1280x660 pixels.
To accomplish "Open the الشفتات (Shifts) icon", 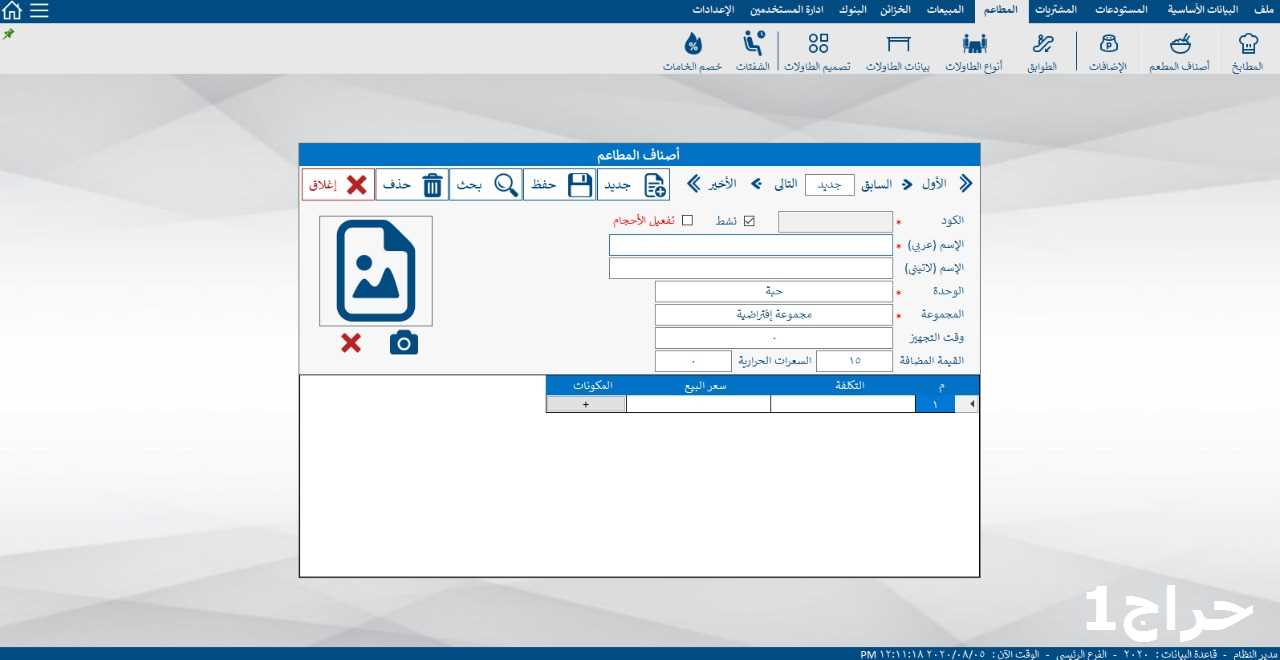I will [753, 44].
